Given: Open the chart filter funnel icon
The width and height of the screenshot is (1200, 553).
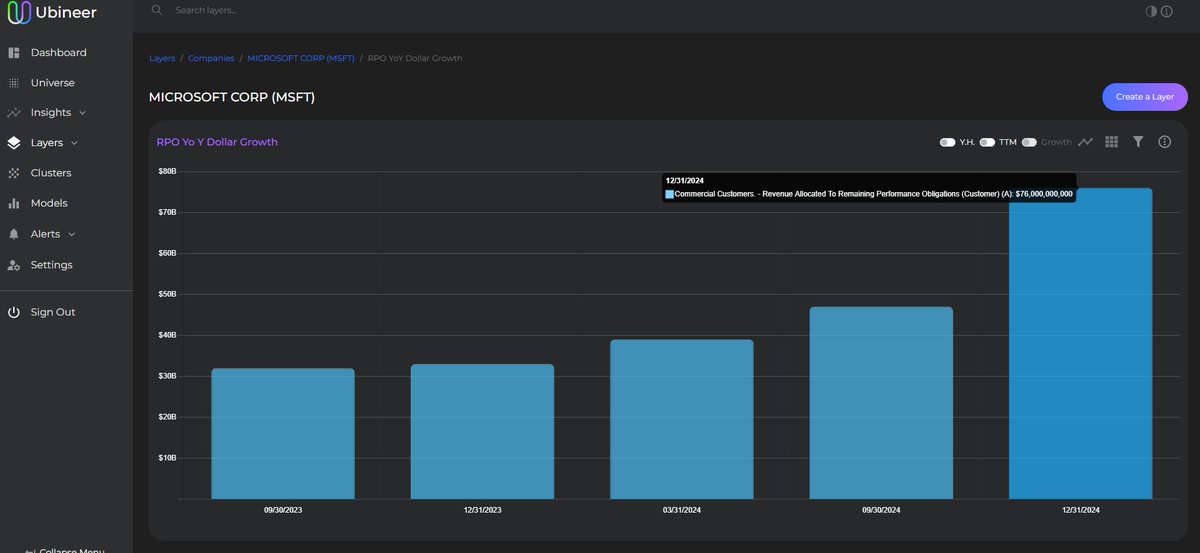Looking at the screenshot, I should click(x=1138, y=142).
